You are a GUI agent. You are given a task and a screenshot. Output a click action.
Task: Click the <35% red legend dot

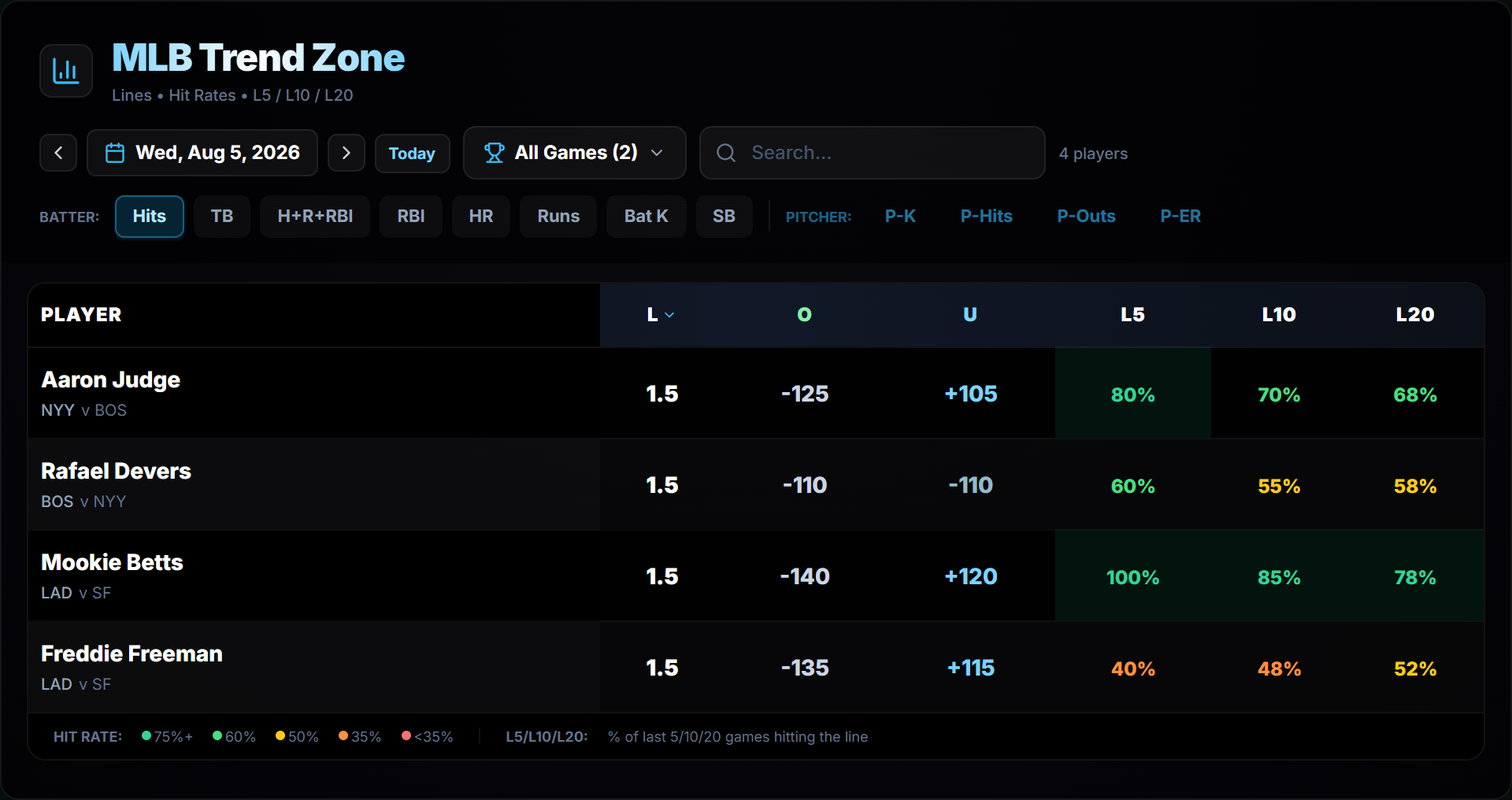coord(406,735)
